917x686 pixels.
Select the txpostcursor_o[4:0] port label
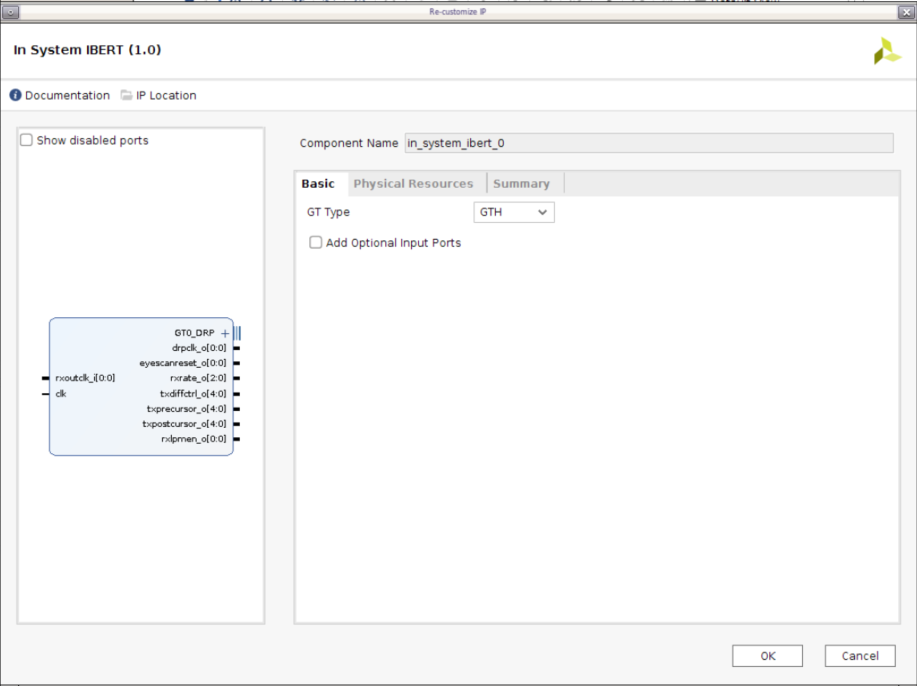(184, 424)
